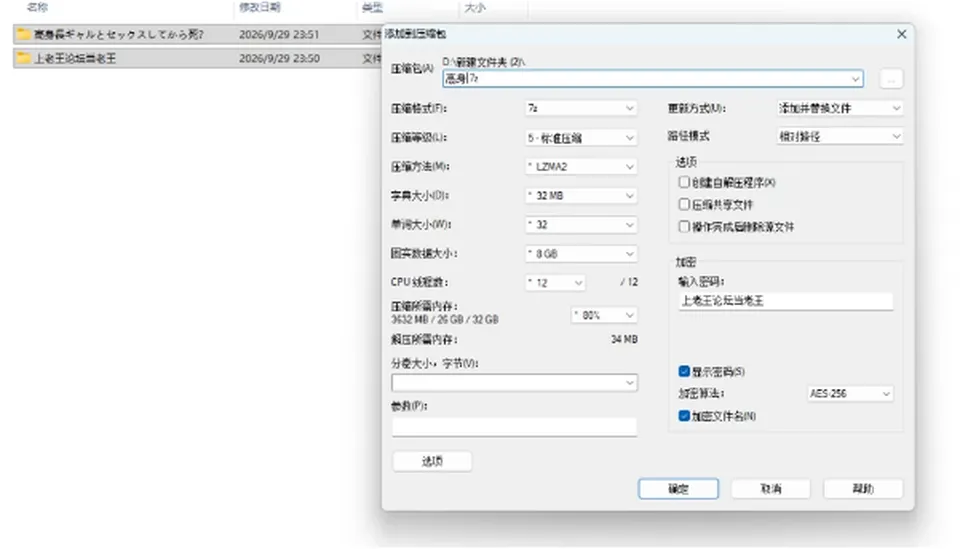Check 操作完成后删除源文件 option
The height and width of the screenshot is (549, 960).
point(684,227)
